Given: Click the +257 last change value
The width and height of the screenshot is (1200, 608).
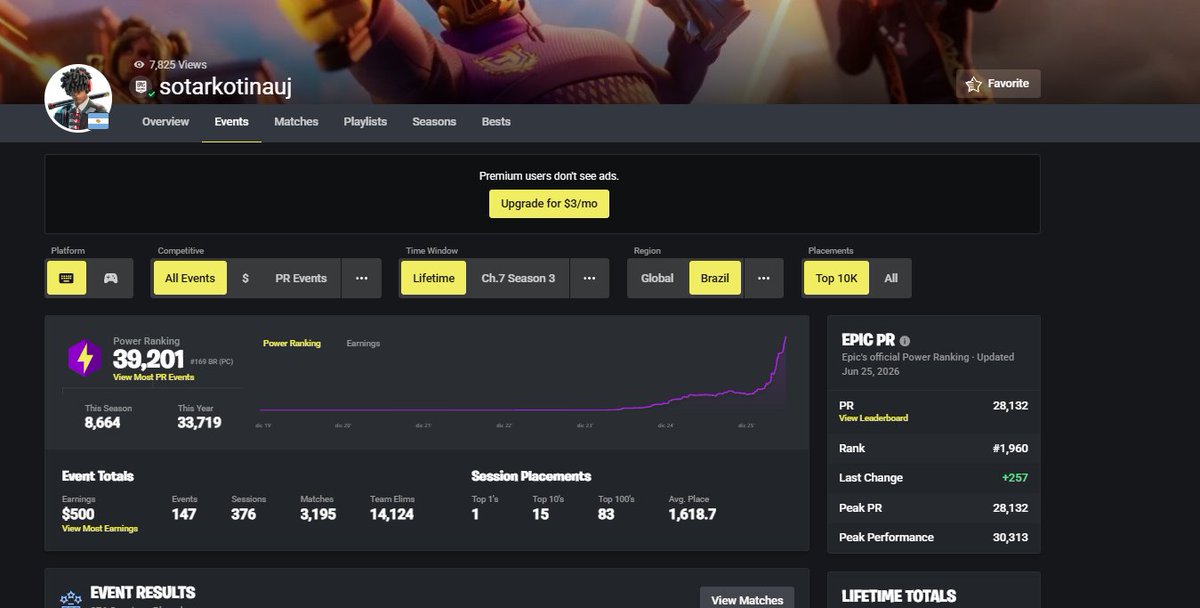Looking at the screenshot, I should click(1014, 478).
